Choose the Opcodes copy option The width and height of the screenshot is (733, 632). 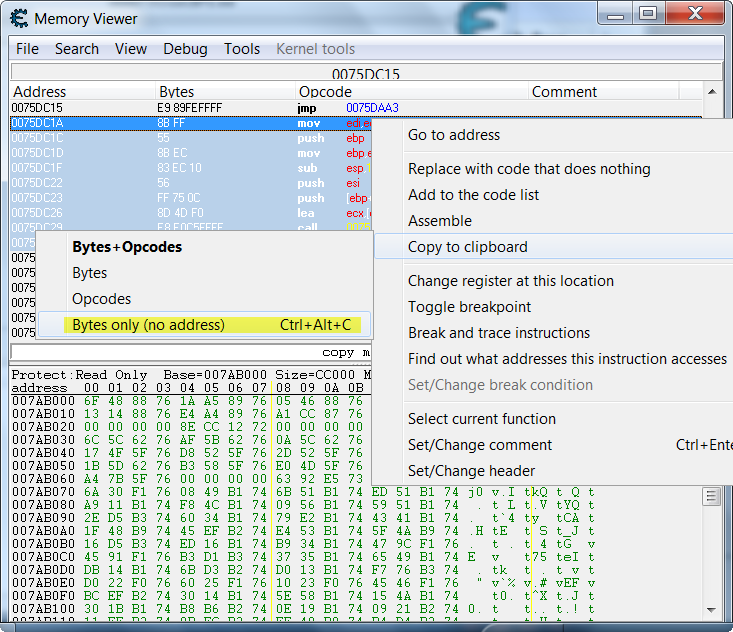click(101, 299)
